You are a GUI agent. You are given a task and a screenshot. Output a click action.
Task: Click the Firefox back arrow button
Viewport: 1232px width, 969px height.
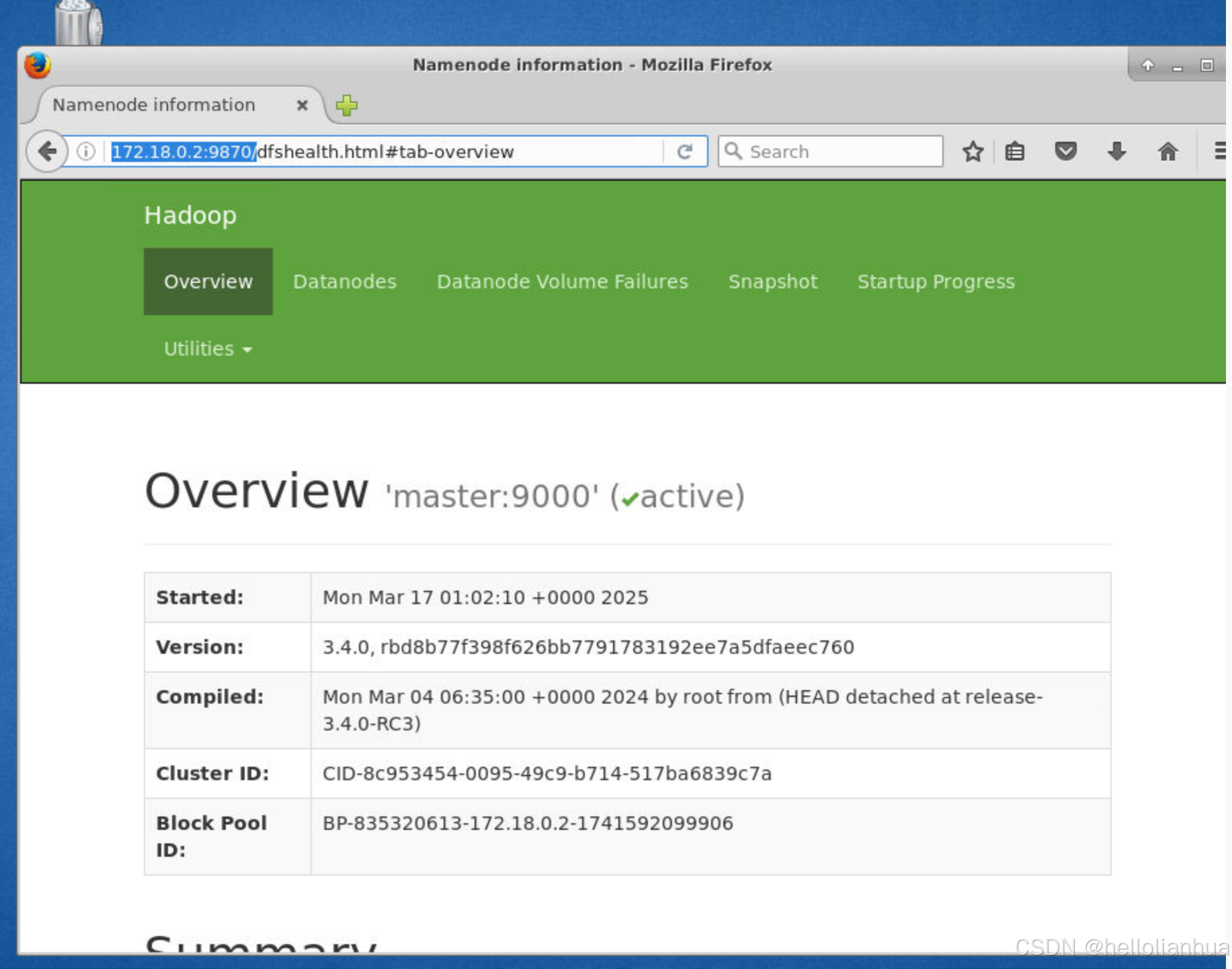coord(46,151)
